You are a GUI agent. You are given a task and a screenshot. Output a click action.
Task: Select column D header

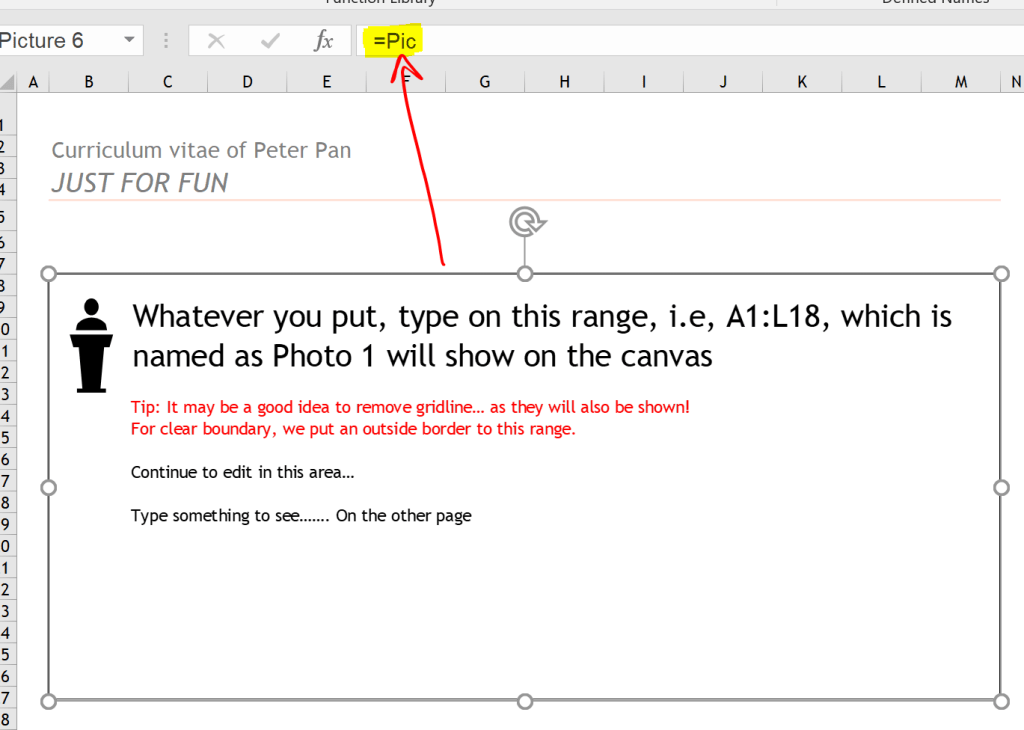click(x=247, y=82)
